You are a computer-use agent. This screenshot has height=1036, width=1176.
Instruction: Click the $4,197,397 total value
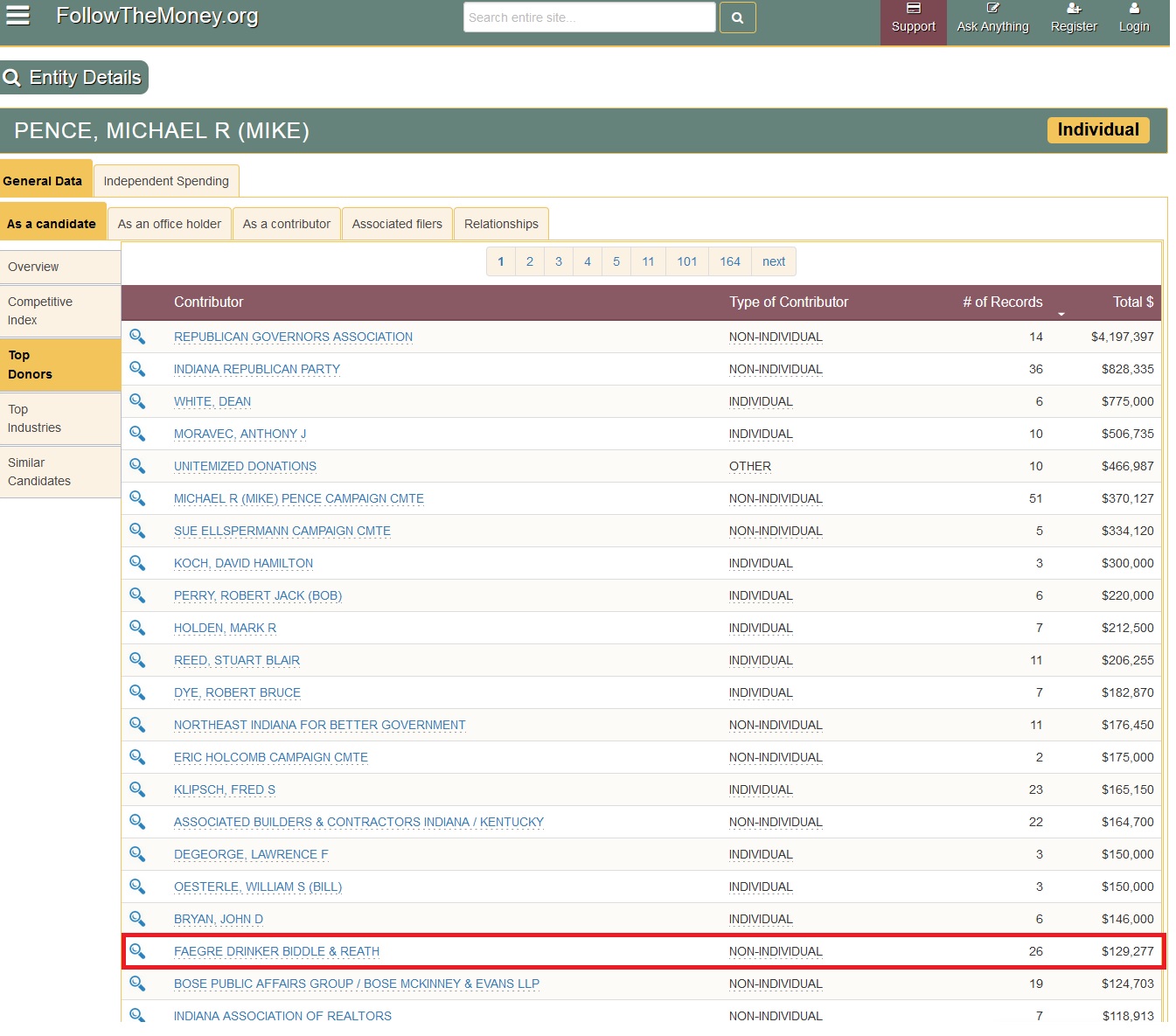(x=1123, y=337)
